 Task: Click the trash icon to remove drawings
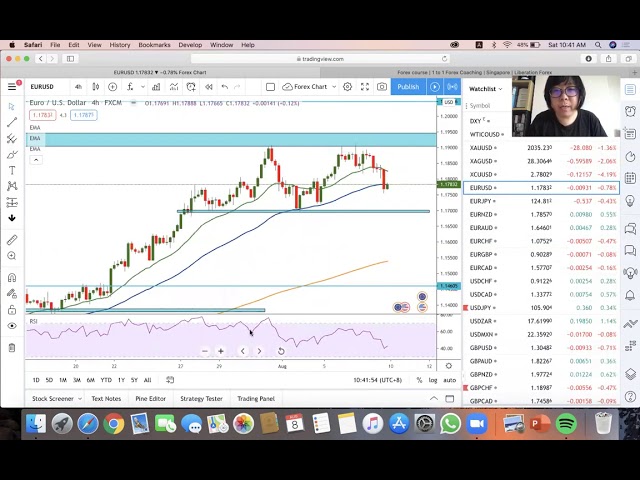coord(12,347)
